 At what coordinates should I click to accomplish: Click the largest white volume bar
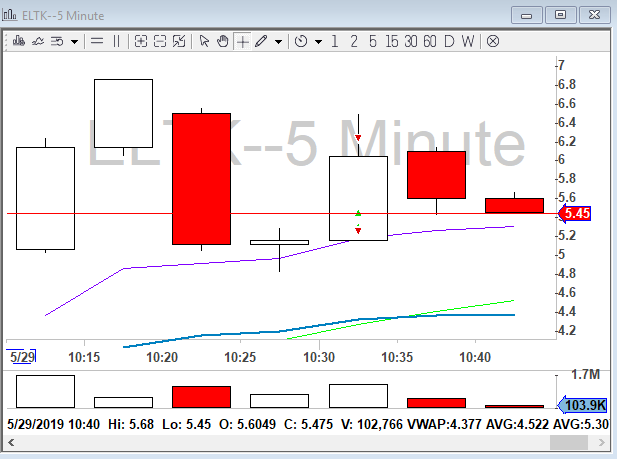[45, 391]
